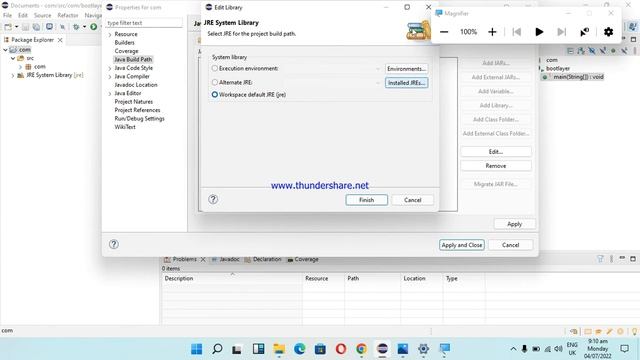Image resolution: width=640 pixels, height=360 pixels.
Task: Open File Explorer from taskbar
Action: pos(279,349)
